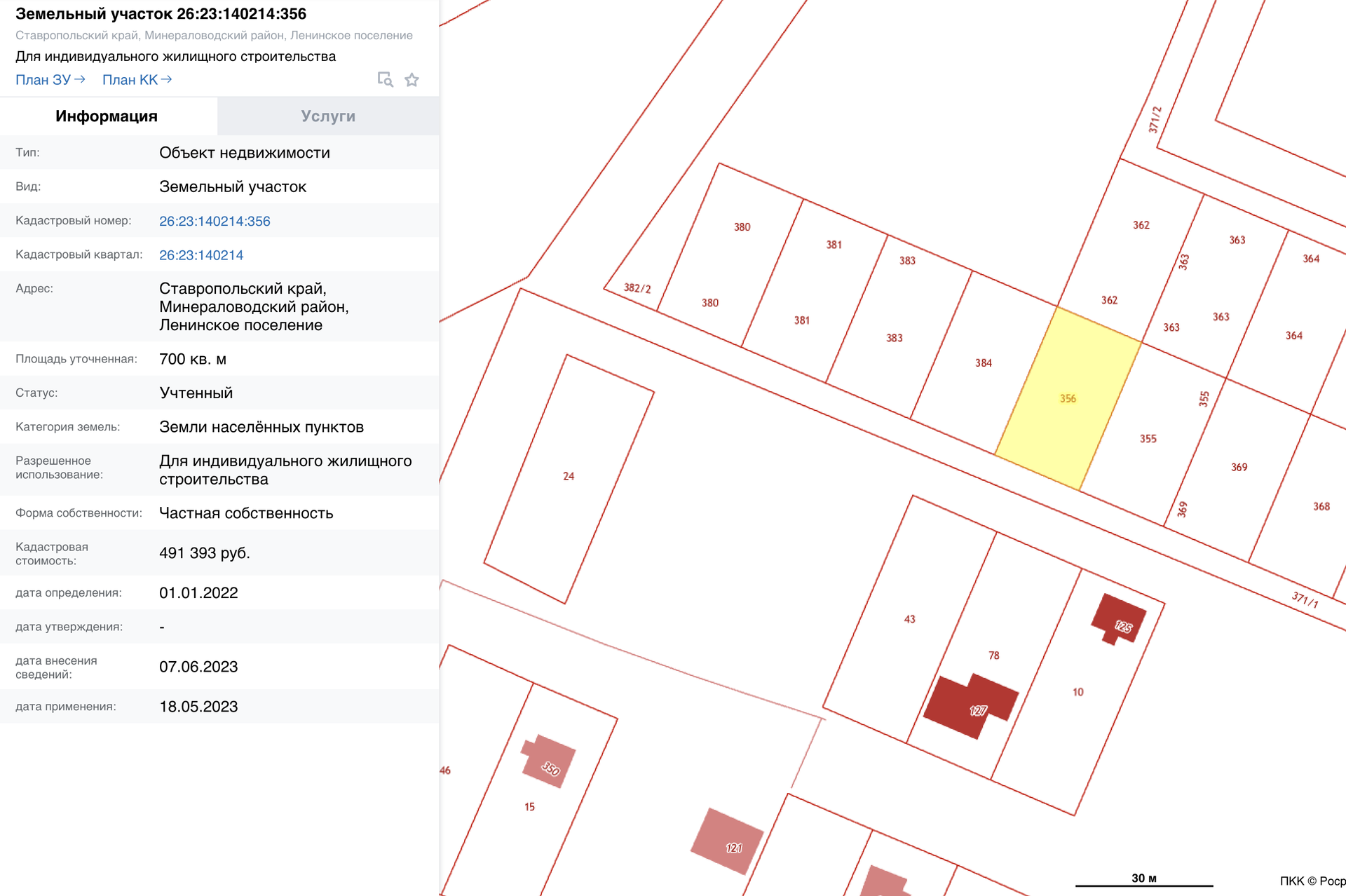Viewport: 1346px width, 896px height.
Task: Open the cadastral number 26:23:140214:356 link
Action: tap(215, 222)
